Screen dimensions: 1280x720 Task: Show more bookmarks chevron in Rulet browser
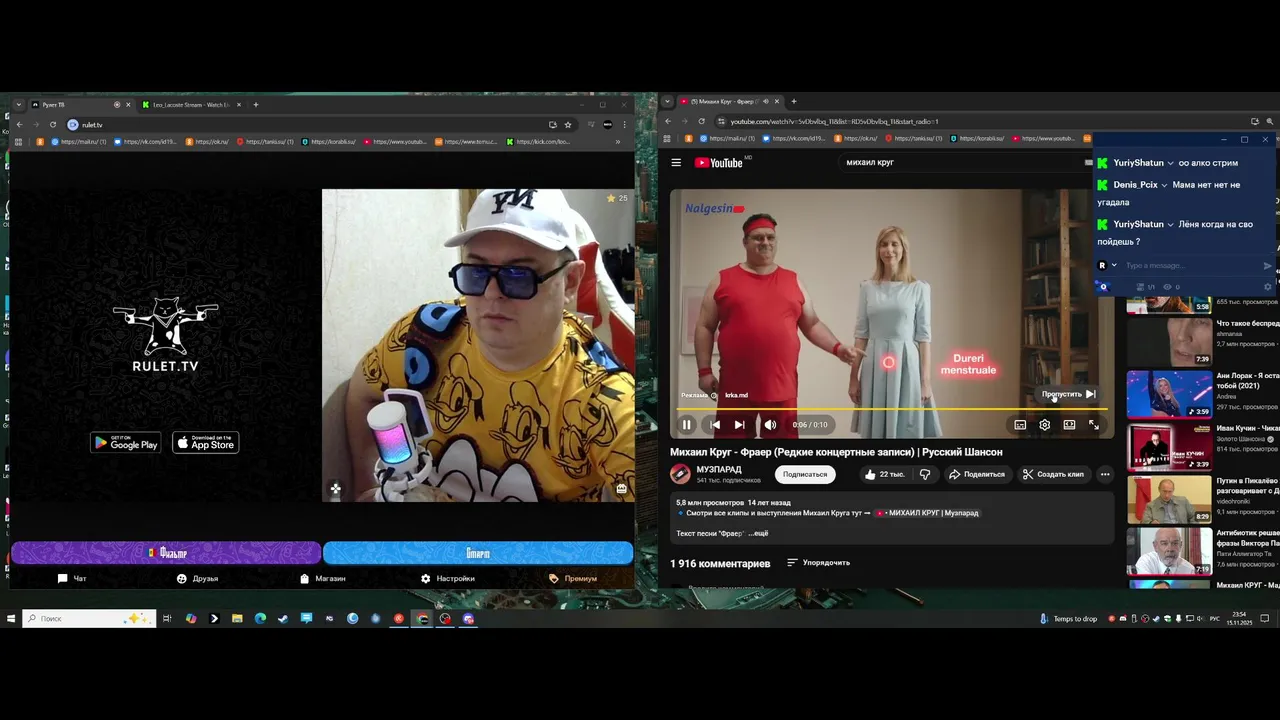click(x=617, y=142)
